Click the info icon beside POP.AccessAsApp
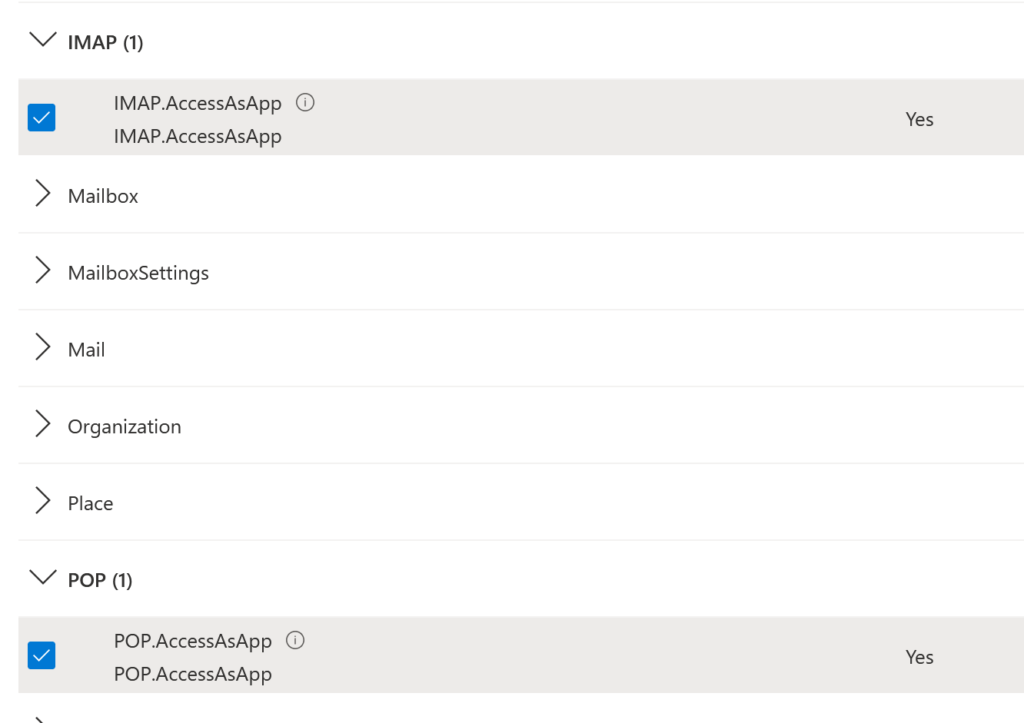The image size is (1024, 723). click(x=296, y=640)
